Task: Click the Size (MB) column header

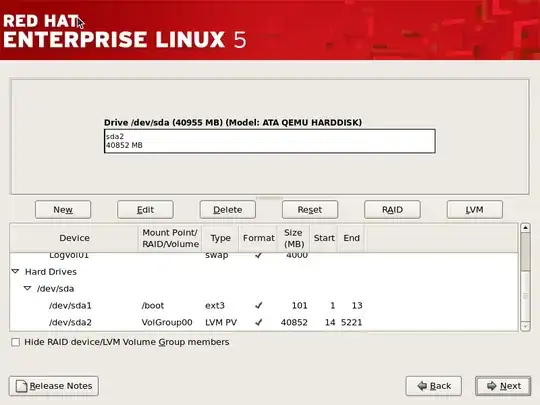Action: [x=294, y=238]
